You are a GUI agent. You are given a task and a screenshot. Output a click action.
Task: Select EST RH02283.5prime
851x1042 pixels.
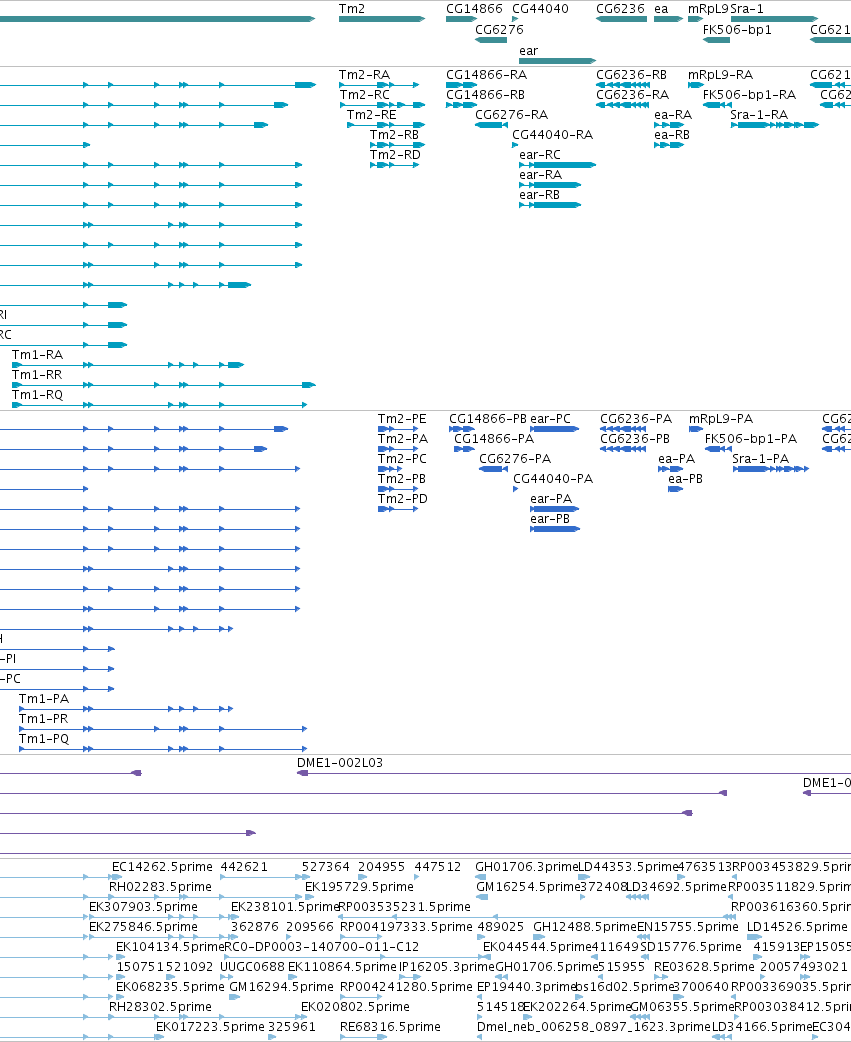click(161, 887)
